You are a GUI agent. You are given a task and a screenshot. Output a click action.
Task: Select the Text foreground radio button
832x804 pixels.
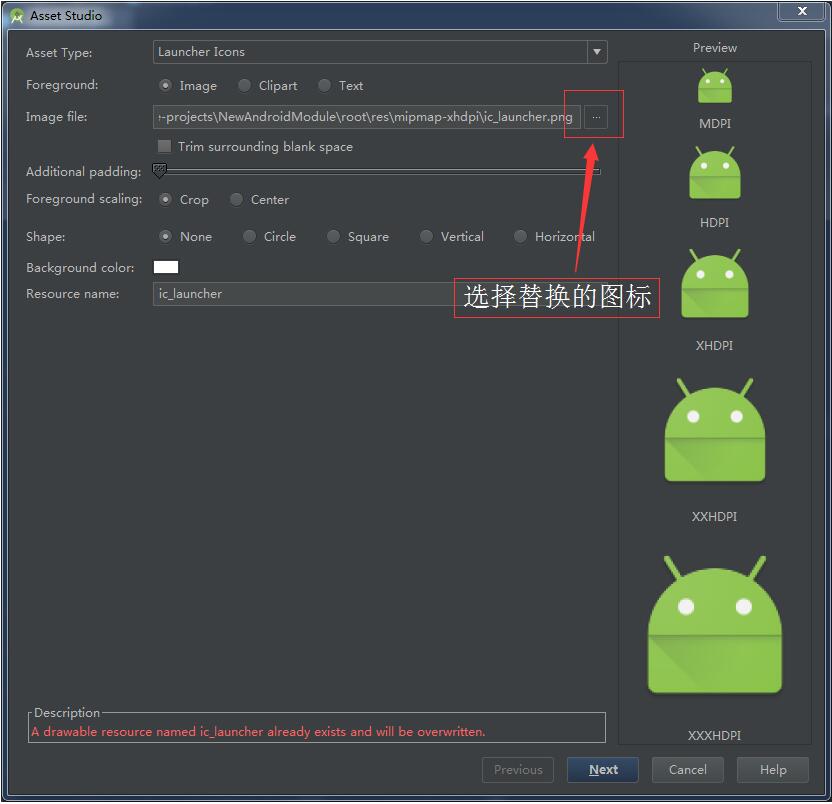click(x=325, y=85)
